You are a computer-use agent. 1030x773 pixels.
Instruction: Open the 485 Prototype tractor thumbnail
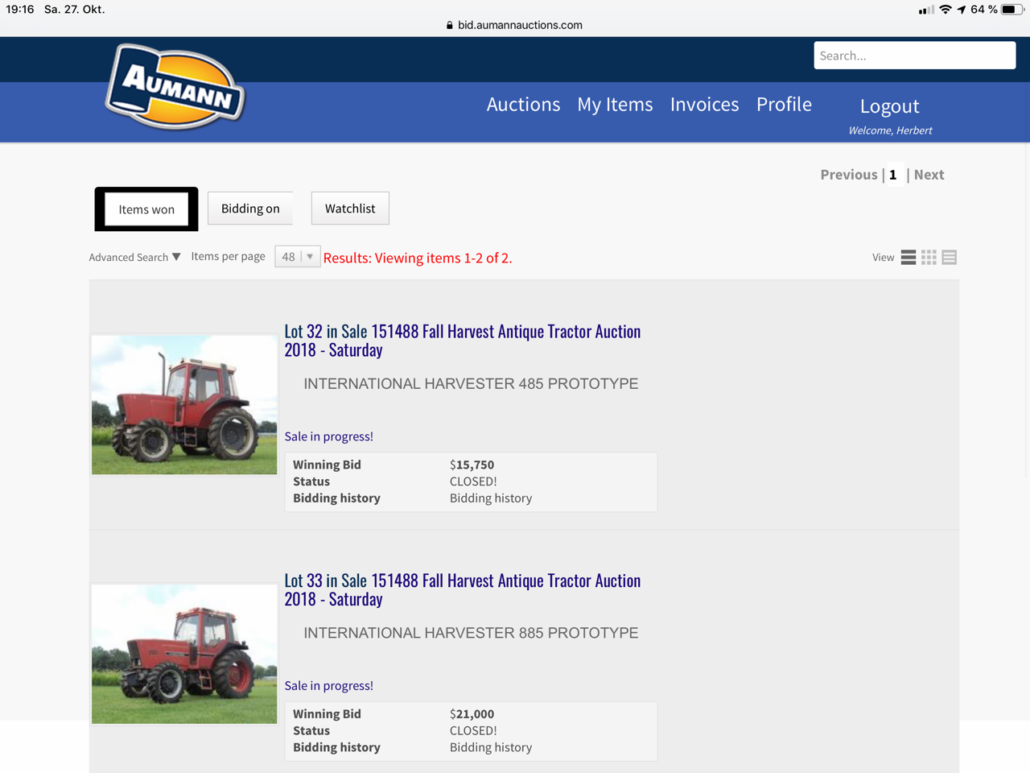click(x=184, y=405)
